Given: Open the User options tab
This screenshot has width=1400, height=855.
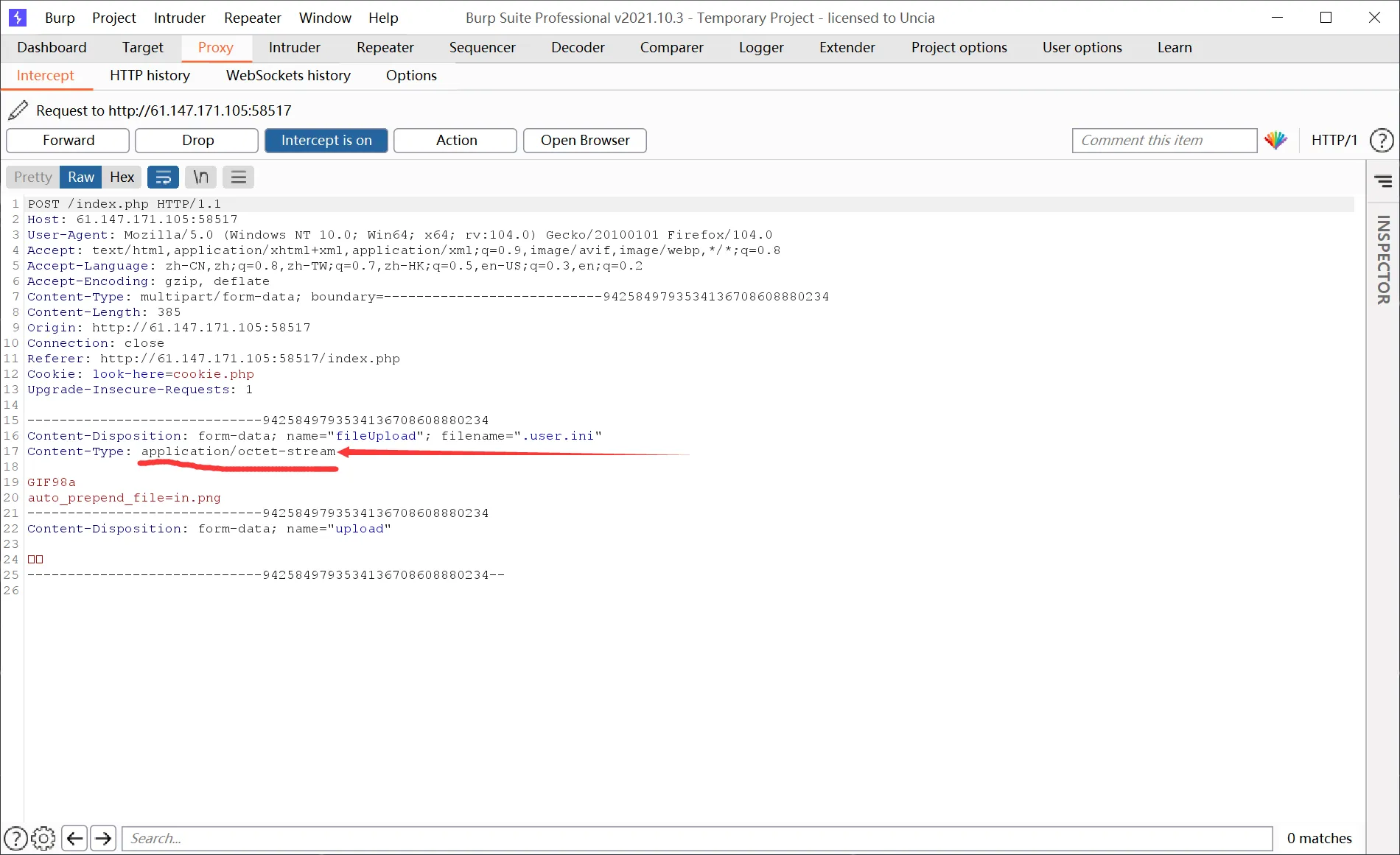Looking at the screenshot, I should 1082,47.
